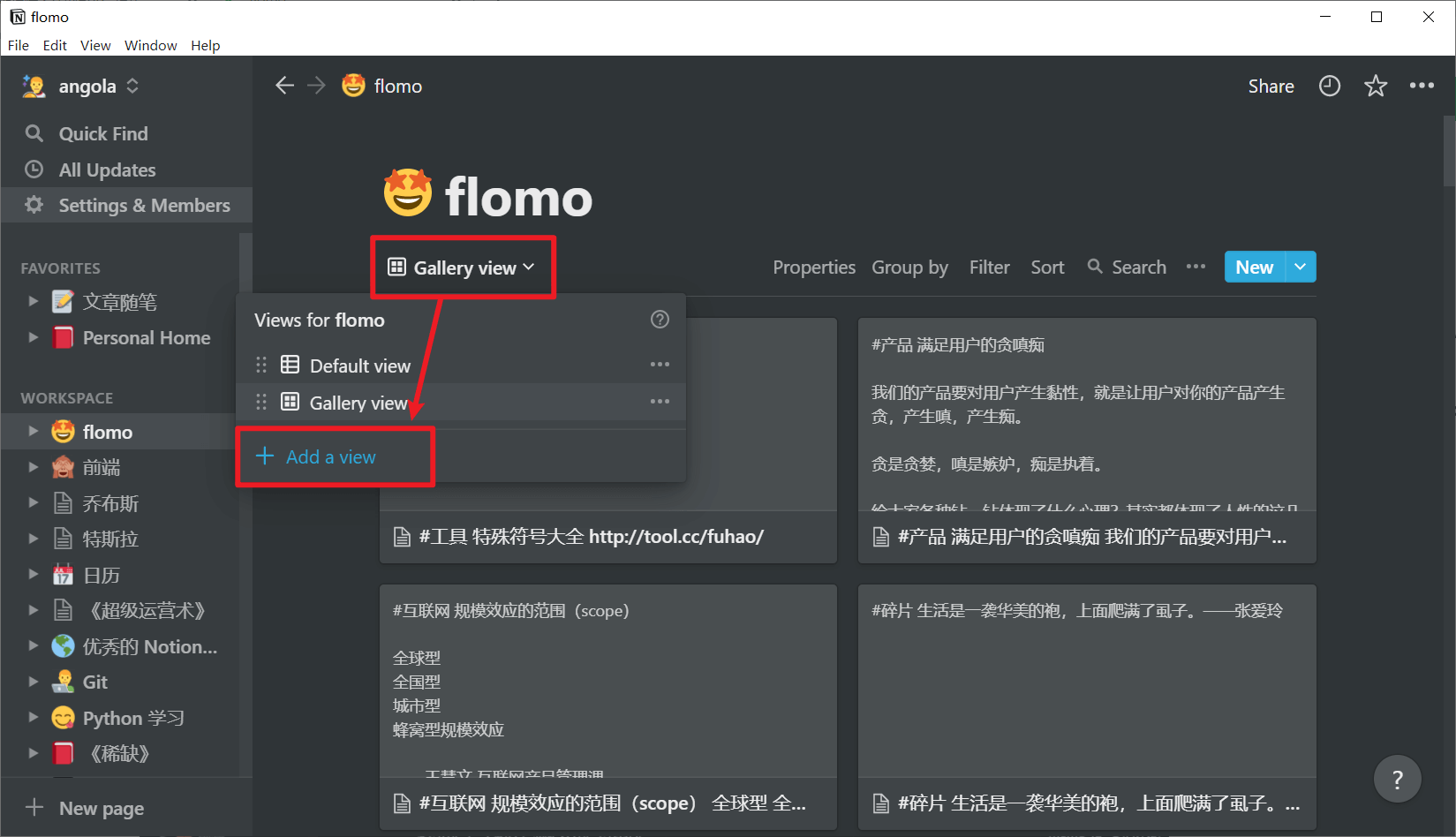Open the angola workspace switcher
This screenshot has width=1456, height=837.
[x=81, y=86]
